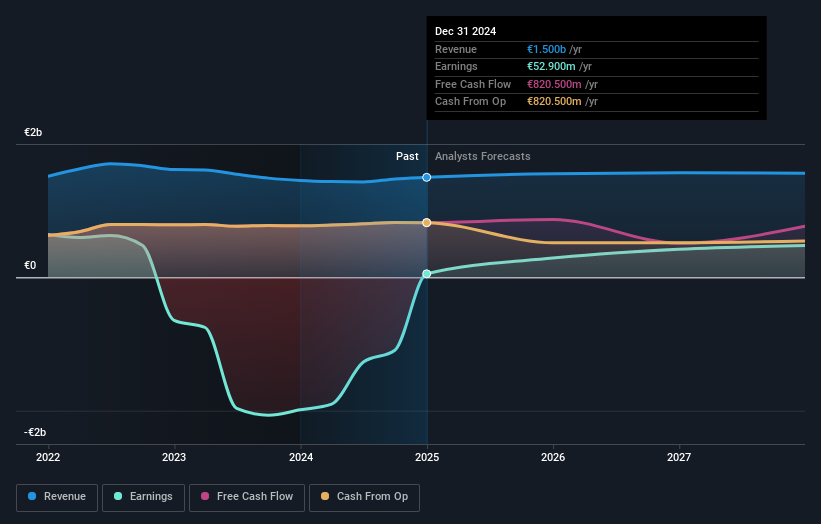Viewport: 821px width, 524px height.
Task: Click the pink Free Cash Flow legend dot
Action: tap(205, 496)
